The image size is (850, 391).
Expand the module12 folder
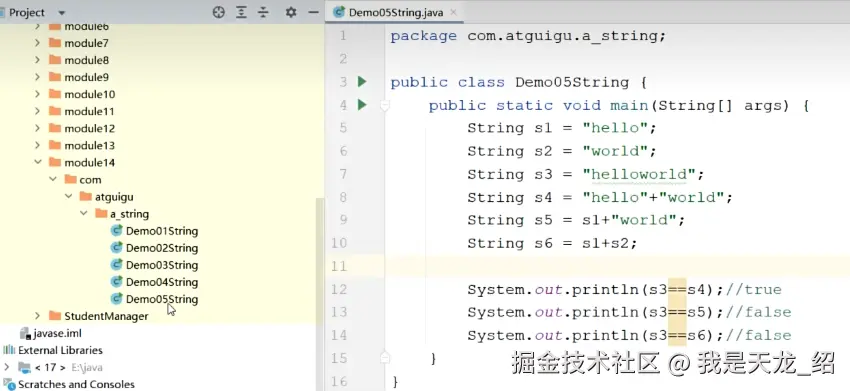click(37, 128)
